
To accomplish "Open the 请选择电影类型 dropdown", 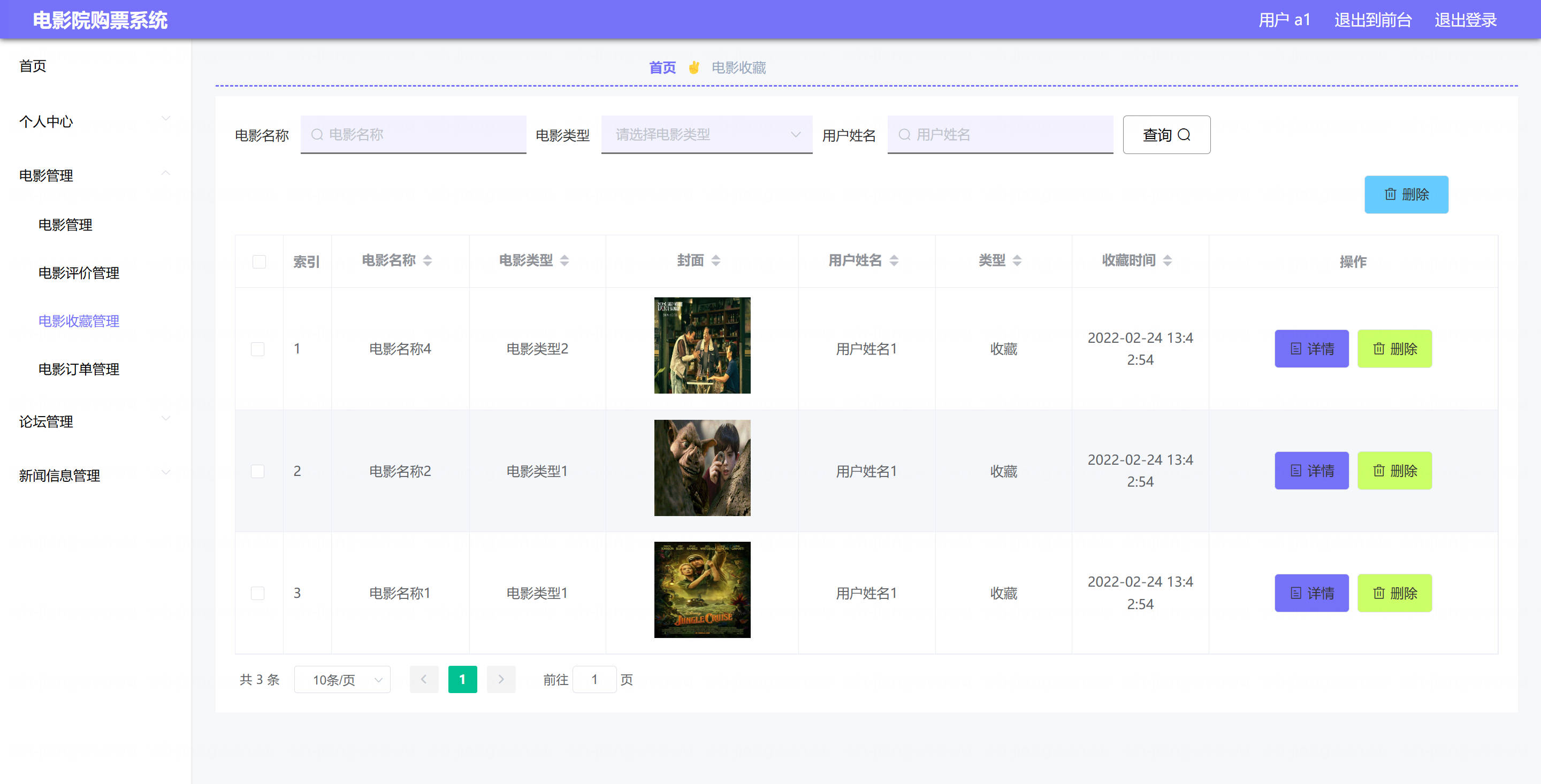I will (x=706, y=135).
